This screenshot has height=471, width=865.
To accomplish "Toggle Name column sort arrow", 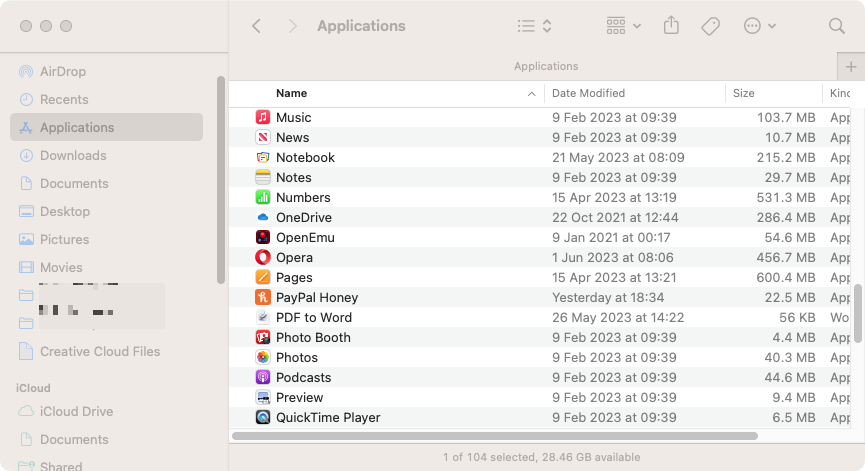I will pyautogui.click(x=531, y=94).
